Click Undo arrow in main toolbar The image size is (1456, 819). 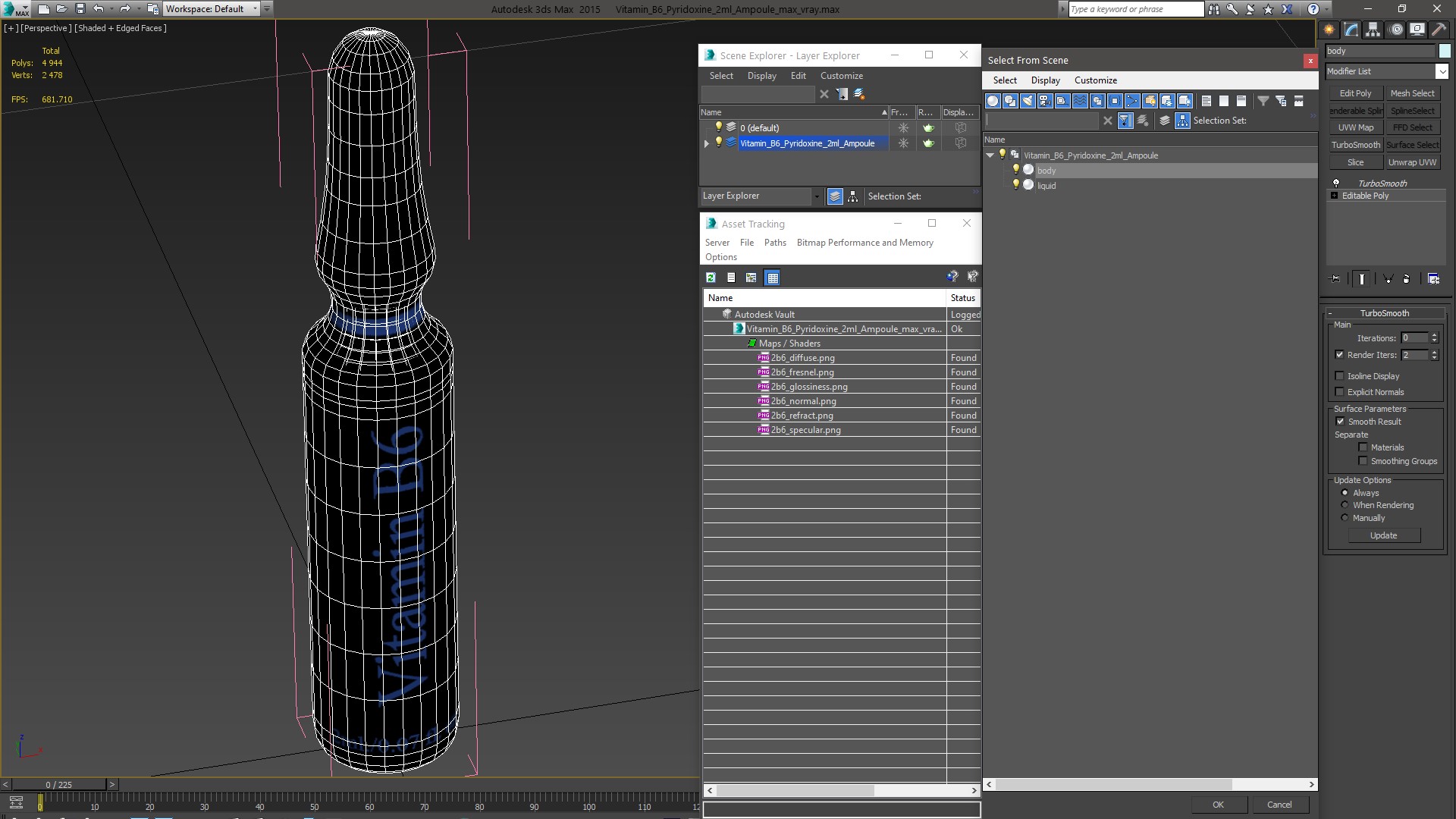(x=98, y=9)
